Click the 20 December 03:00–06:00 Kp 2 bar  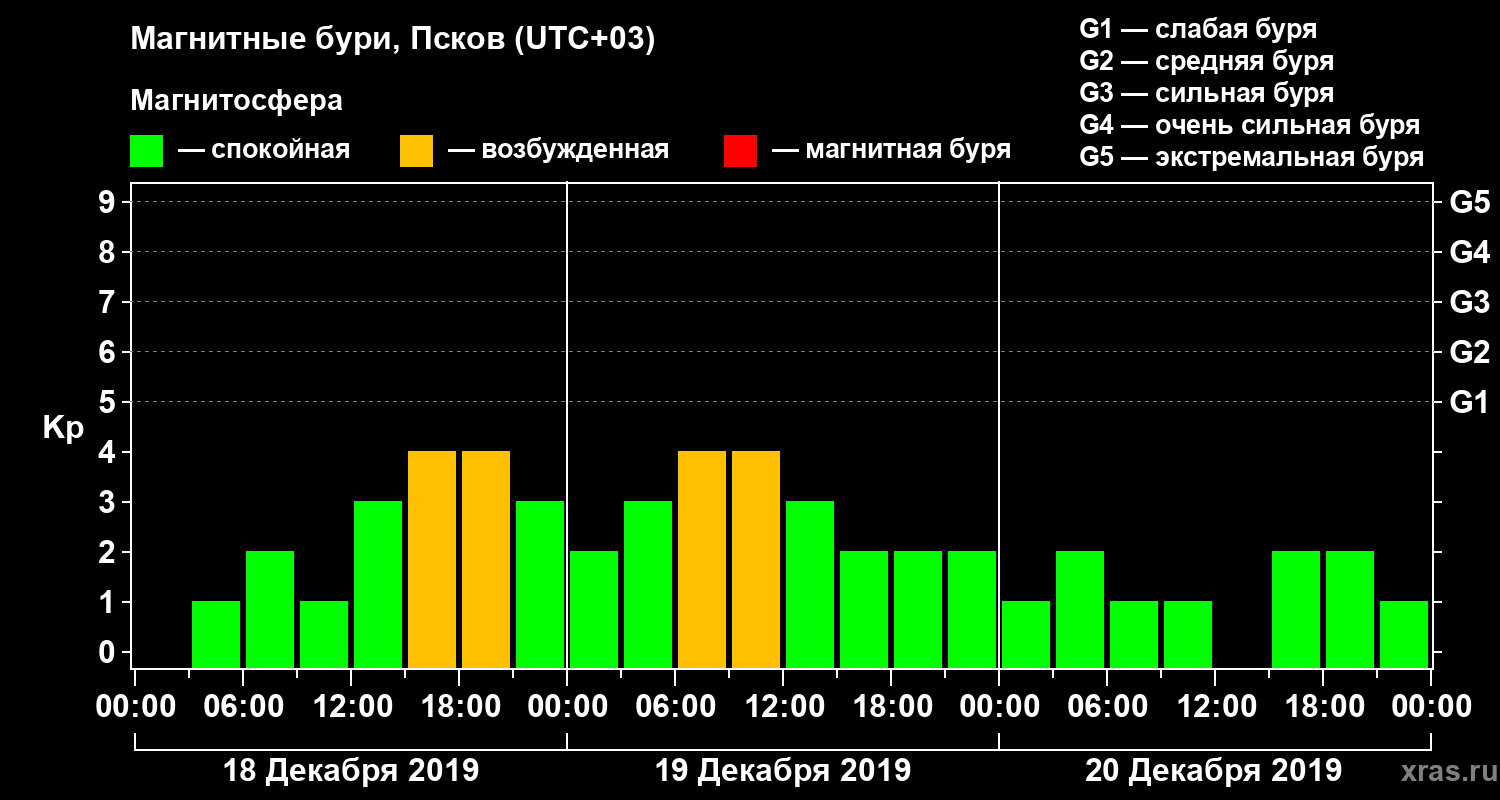click(1080, 609)
